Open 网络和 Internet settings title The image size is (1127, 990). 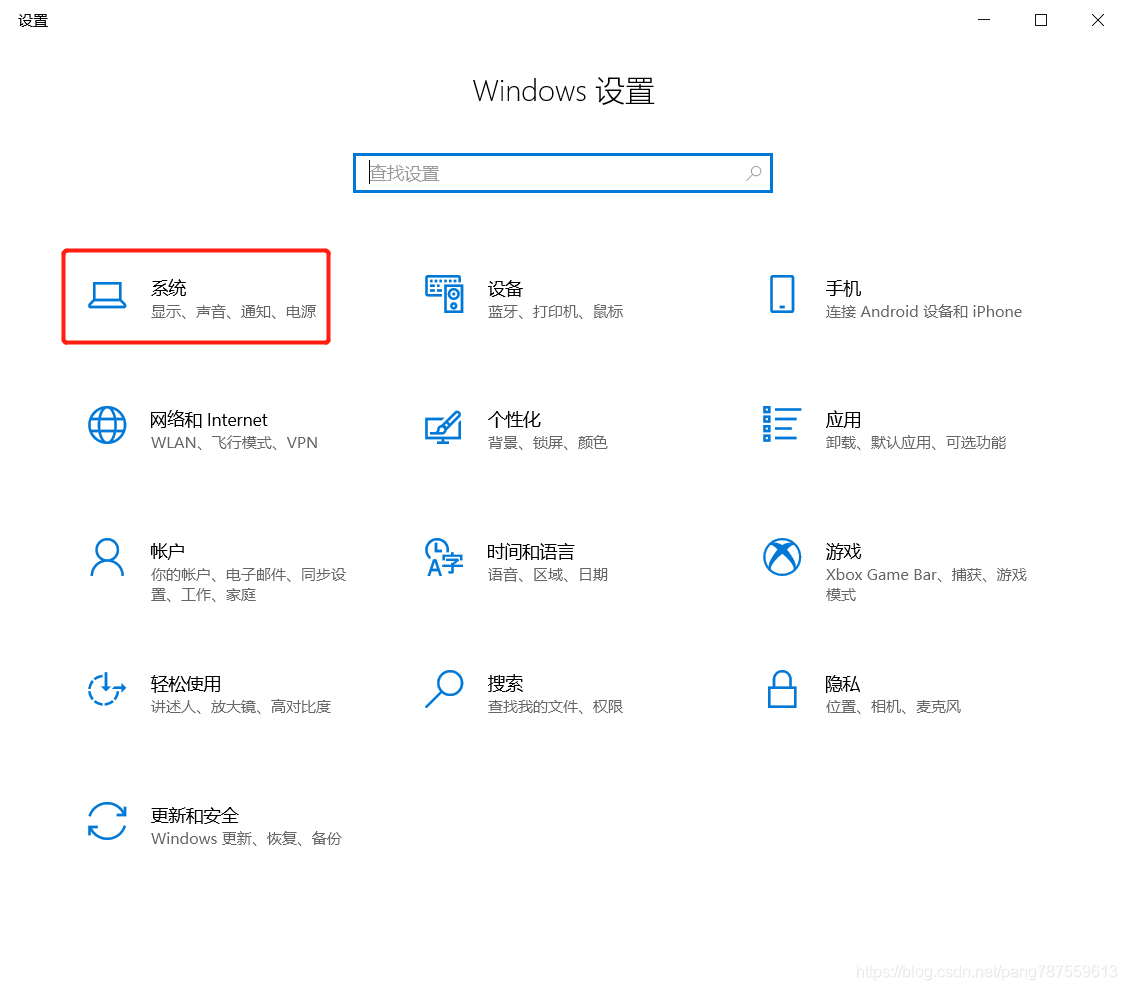point(208,420)
